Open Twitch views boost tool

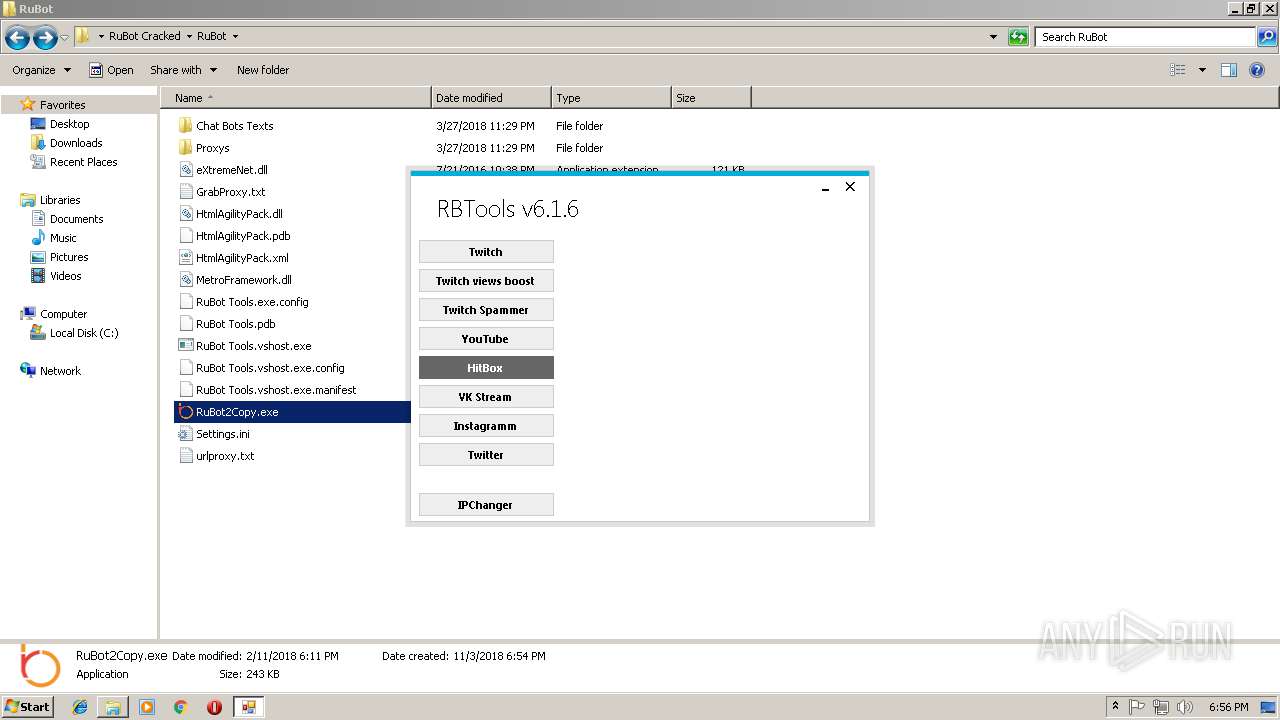click(486, 281)
